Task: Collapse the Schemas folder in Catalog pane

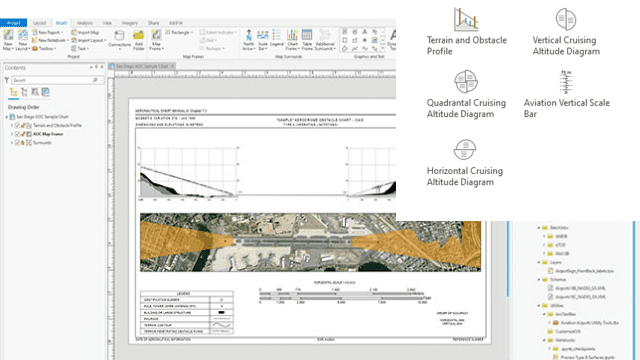Action: point(539,280)
